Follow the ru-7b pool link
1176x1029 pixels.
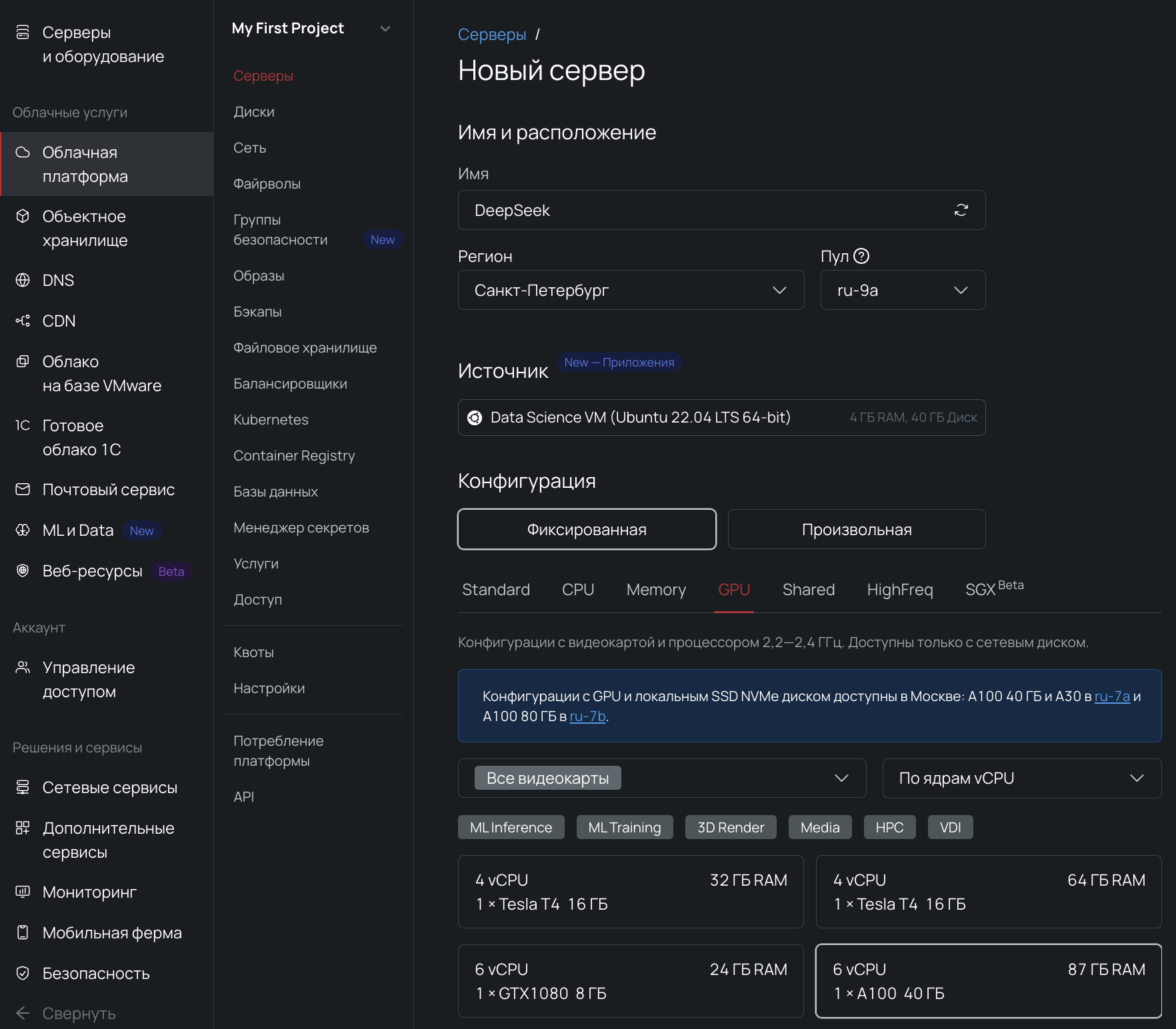coord(587,716)
